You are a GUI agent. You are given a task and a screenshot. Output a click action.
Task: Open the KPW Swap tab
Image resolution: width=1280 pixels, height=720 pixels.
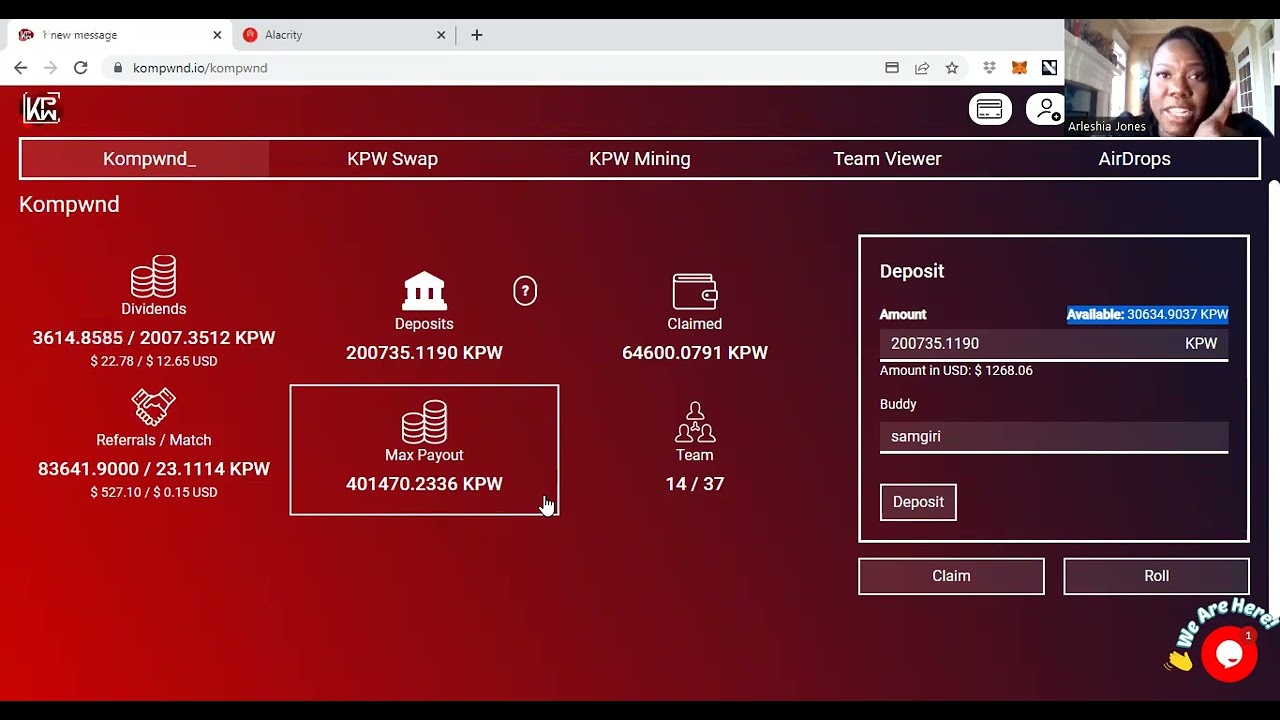click(x=392, y=159)
